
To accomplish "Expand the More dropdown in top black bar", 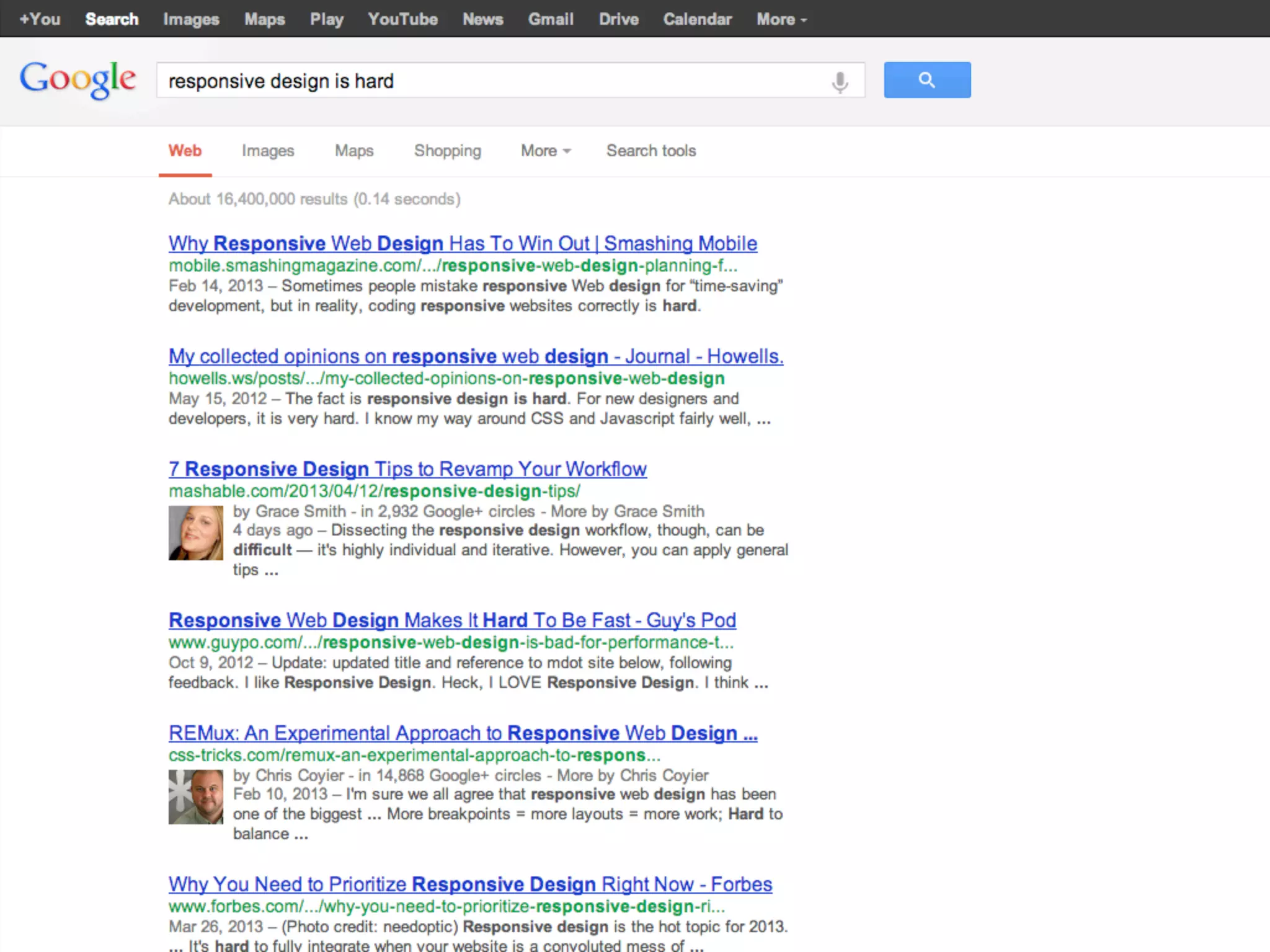I will pyautogui.click(x=781, y=19).
